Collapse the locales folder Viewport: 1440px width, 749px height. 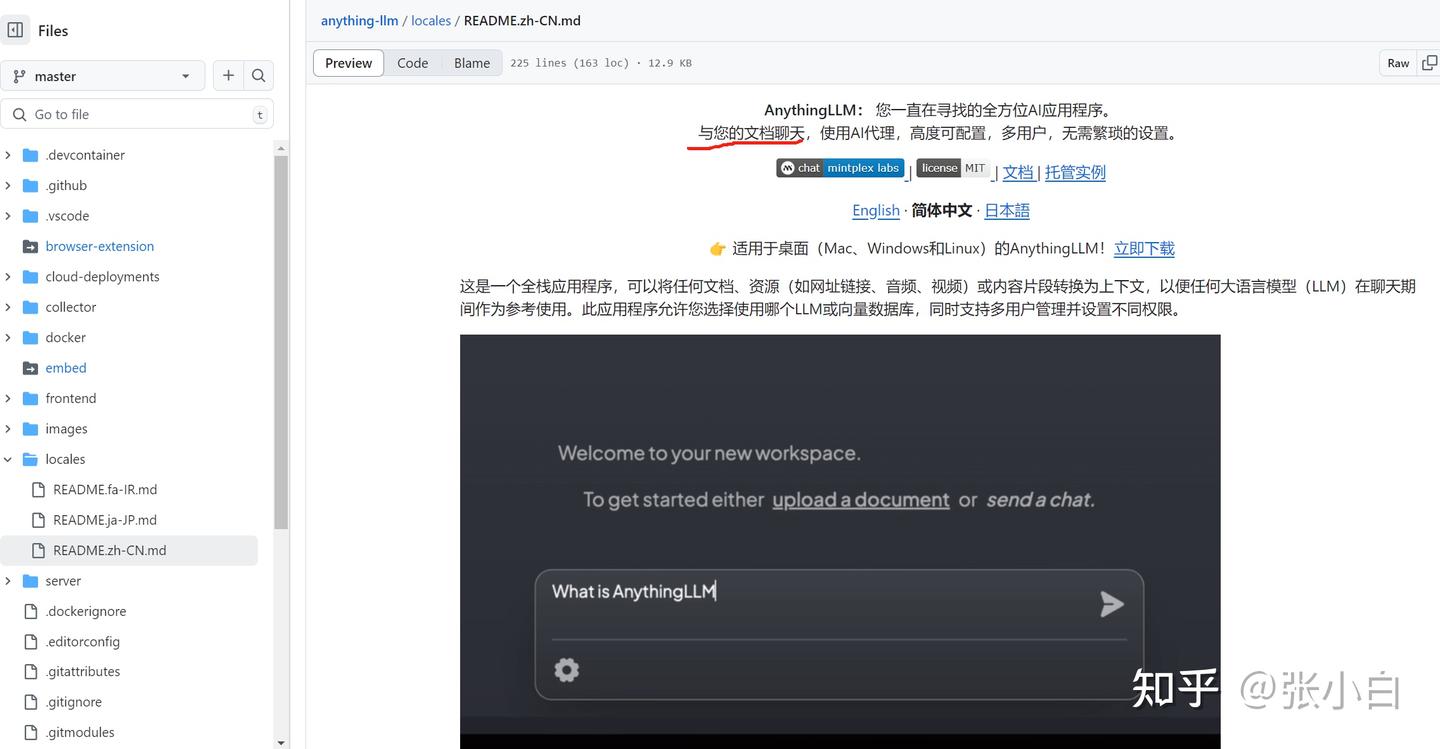click(x=8, y=459)
